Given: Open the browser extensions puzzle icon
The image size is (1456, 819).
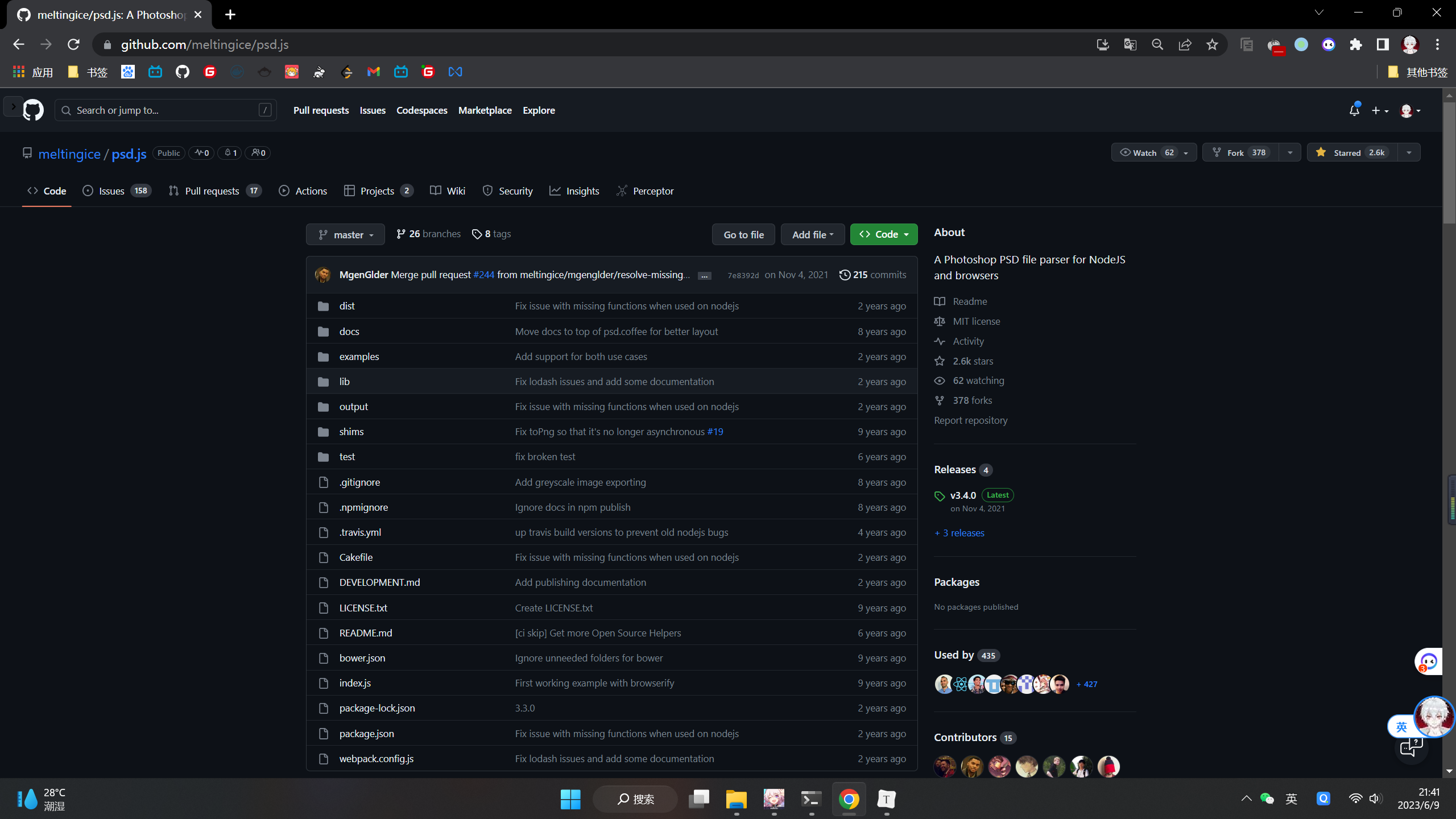Looking at the screenshot, I should tap(1356, 44).
